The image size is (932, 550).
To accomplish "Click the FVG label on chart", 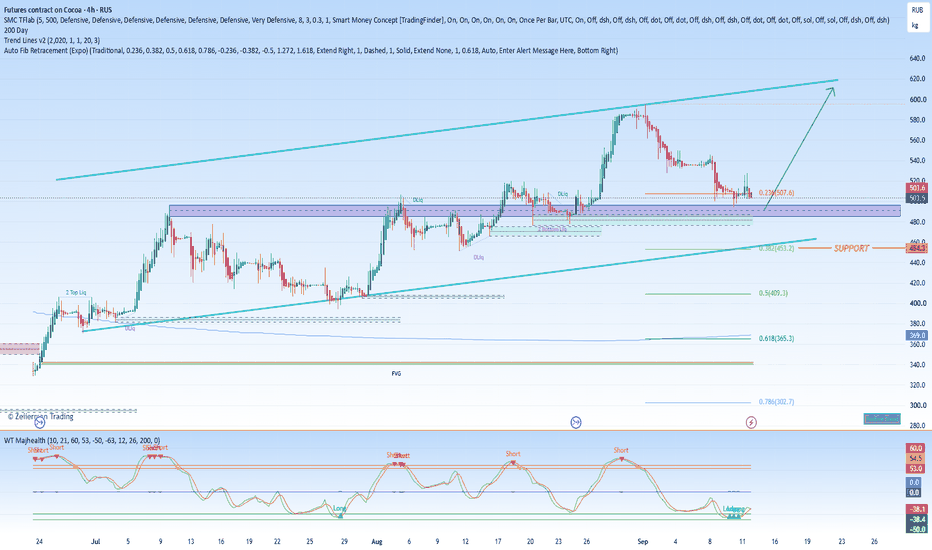I will [396, 373].
